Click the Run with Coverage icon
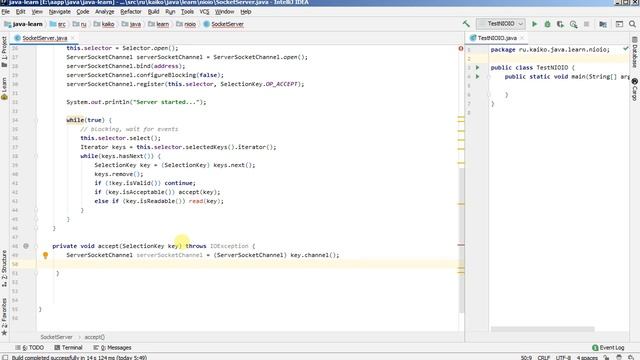 (560, 24)
